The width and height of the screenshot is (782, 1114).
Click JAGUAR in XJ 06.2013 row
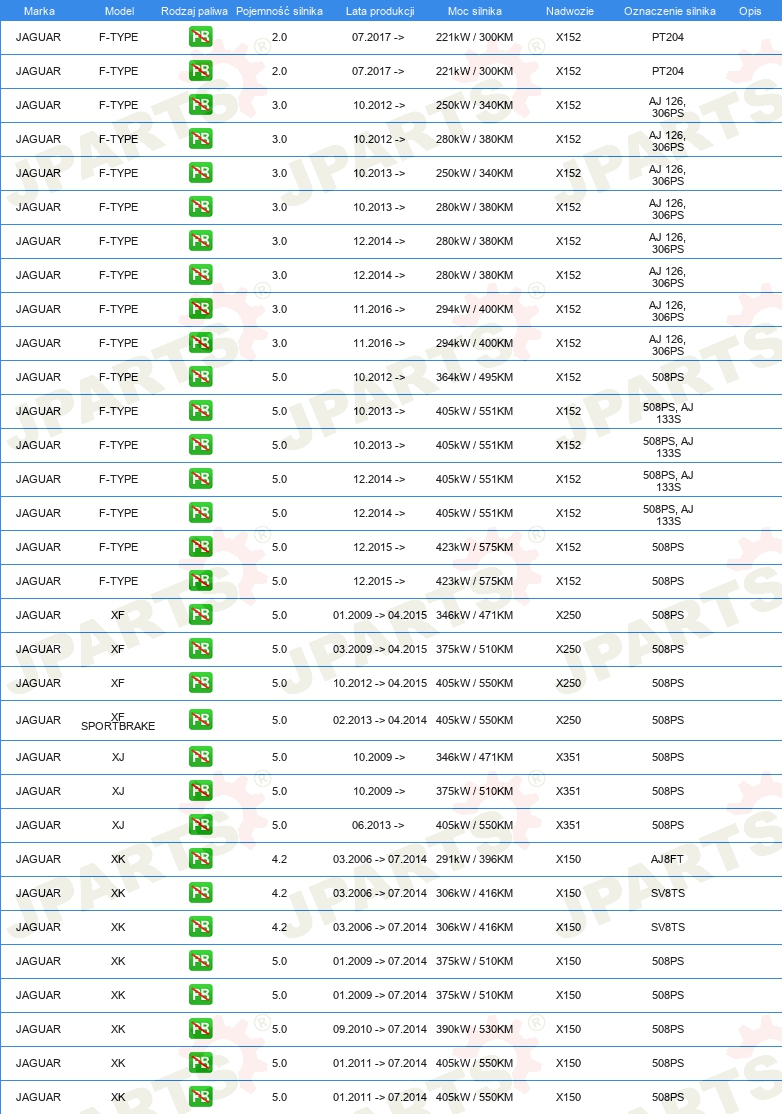tap(38, 826)
